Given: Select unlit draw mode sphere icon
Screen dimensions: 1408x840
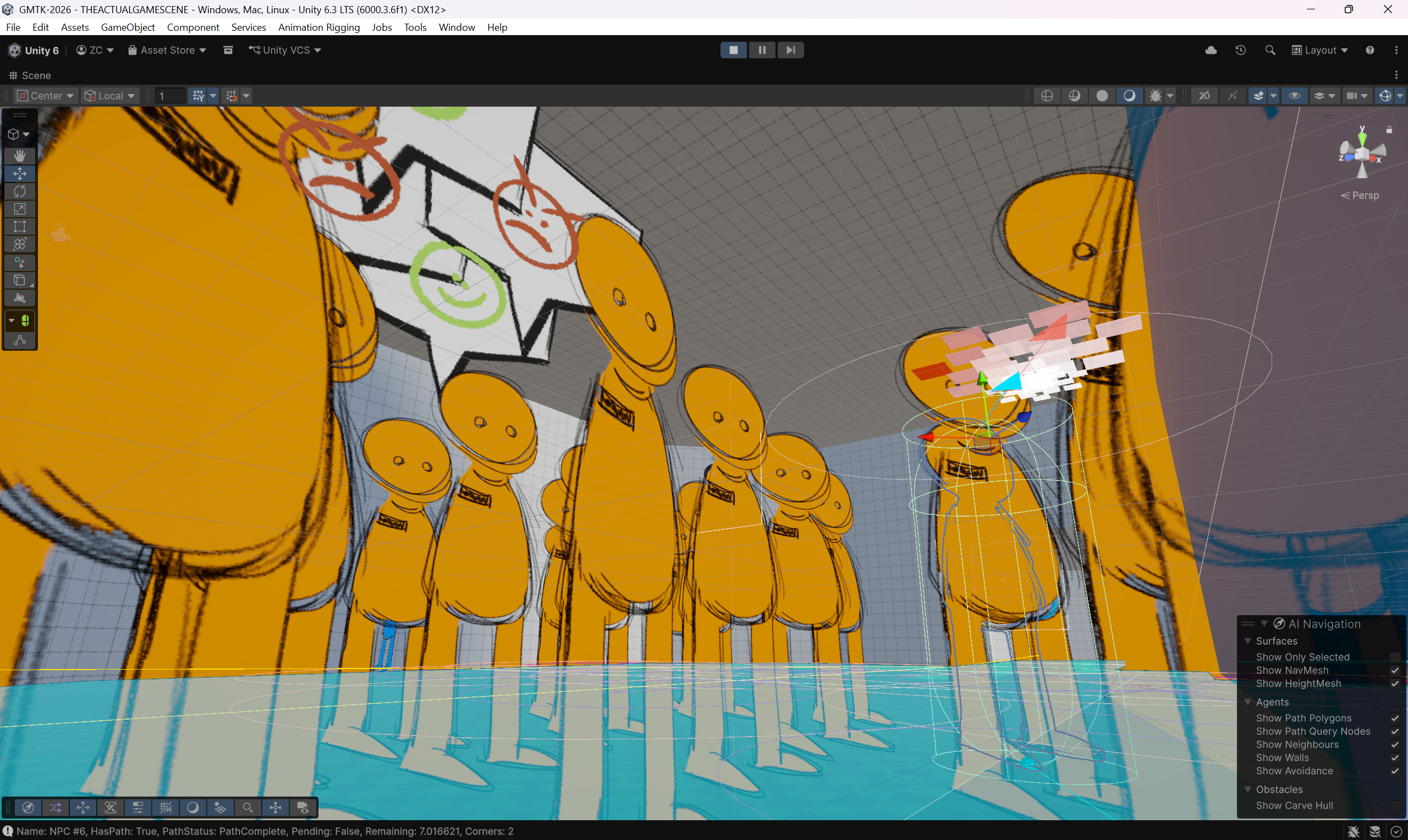Looking at the screenshot, I should [1102, 96].
